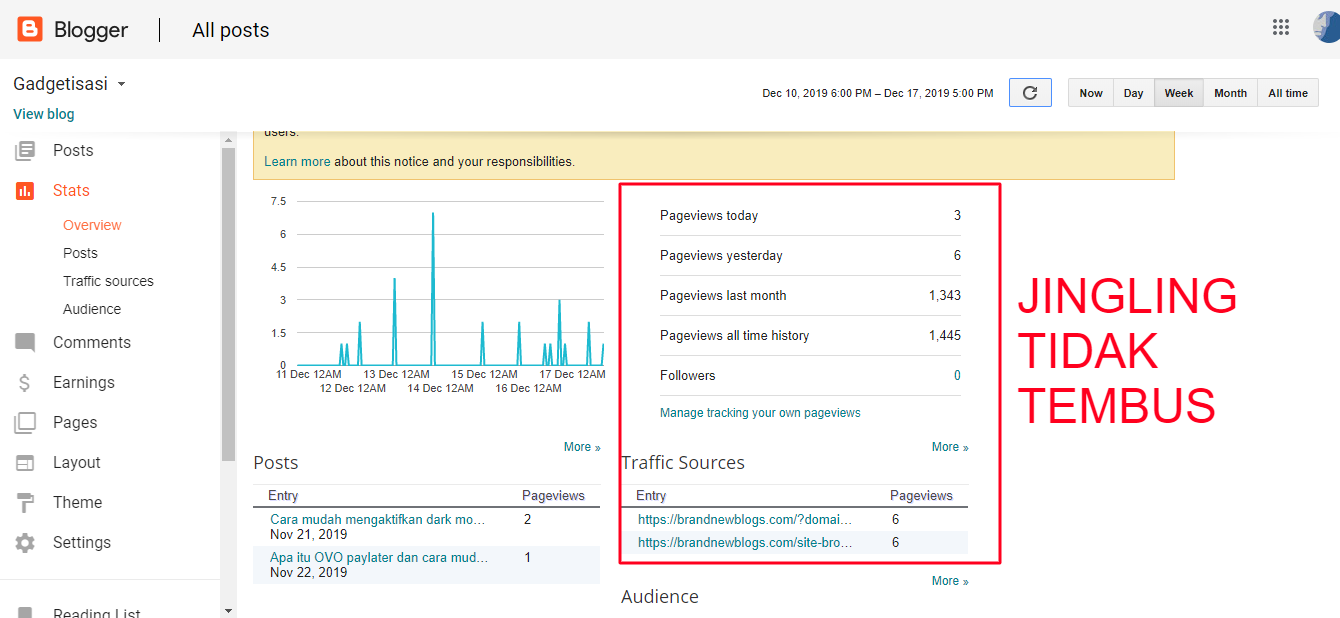Click the View blog link
The image size is (1340, 618).
pos(44,114)
